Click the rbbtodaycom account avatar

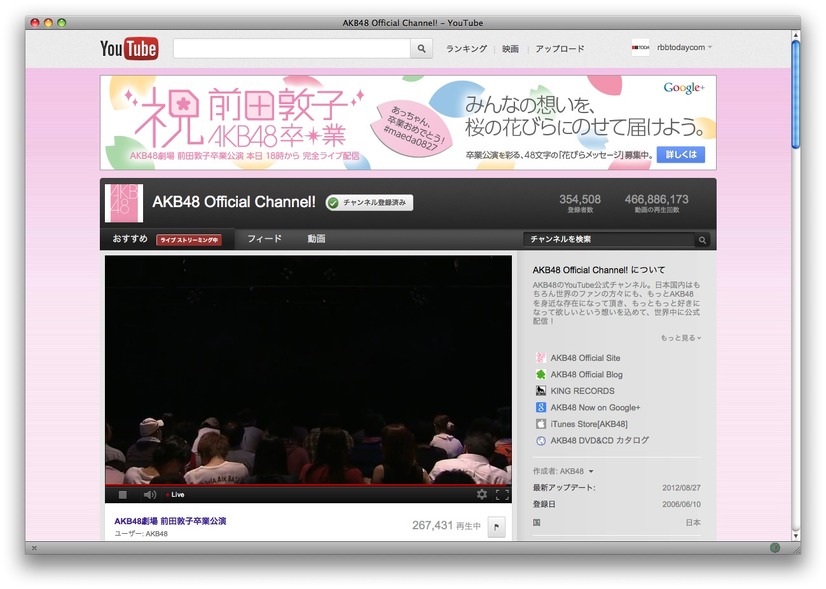click(641, 47)
